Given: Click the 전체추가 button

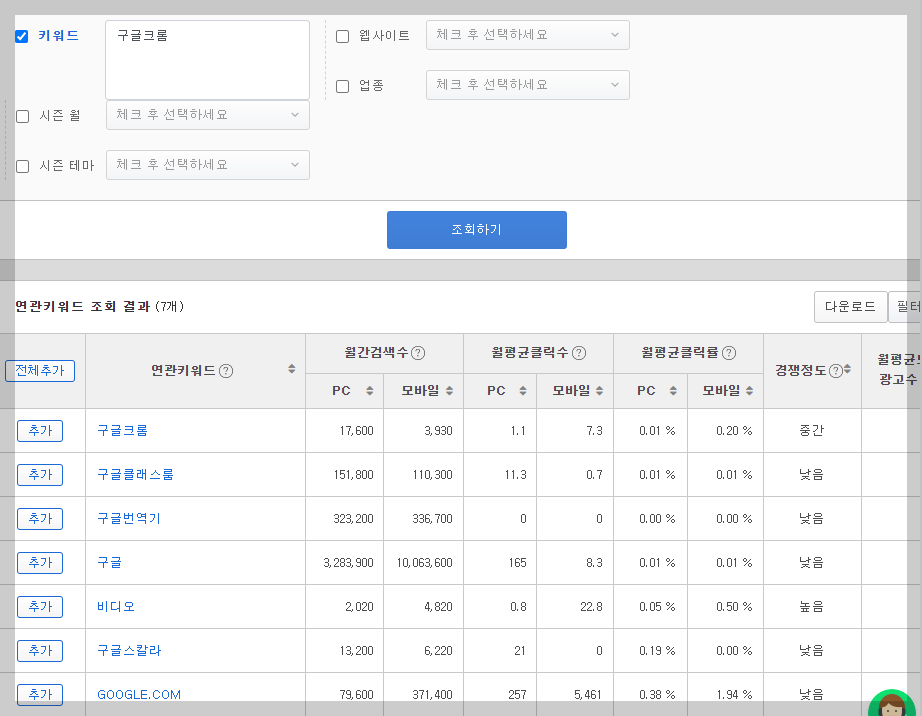Looking at the screenshot, I should (x=40, y=371).
